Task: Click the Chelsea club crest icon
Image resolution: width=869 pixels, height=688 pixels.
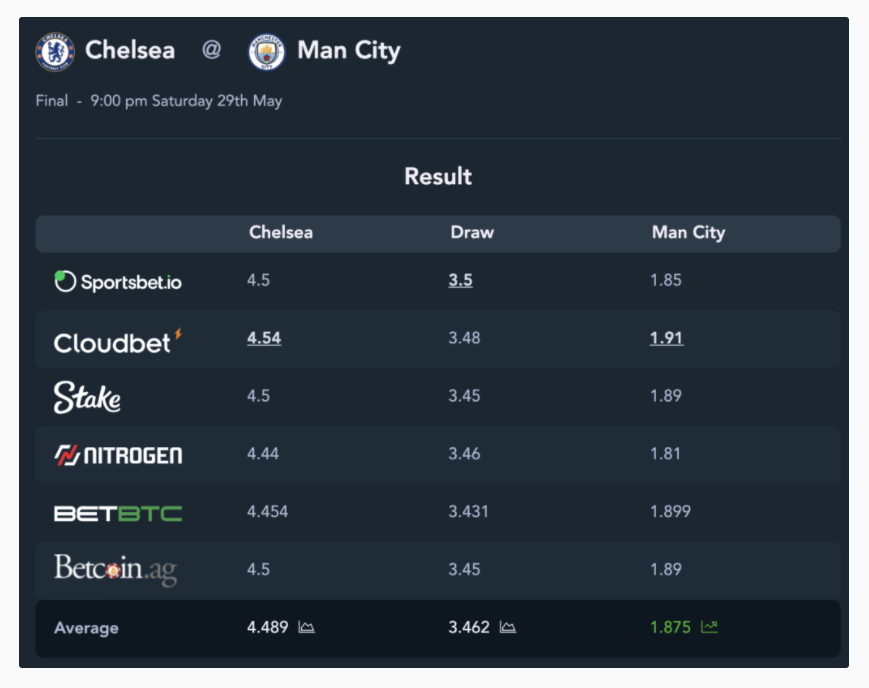Action: tap(55, 52)
